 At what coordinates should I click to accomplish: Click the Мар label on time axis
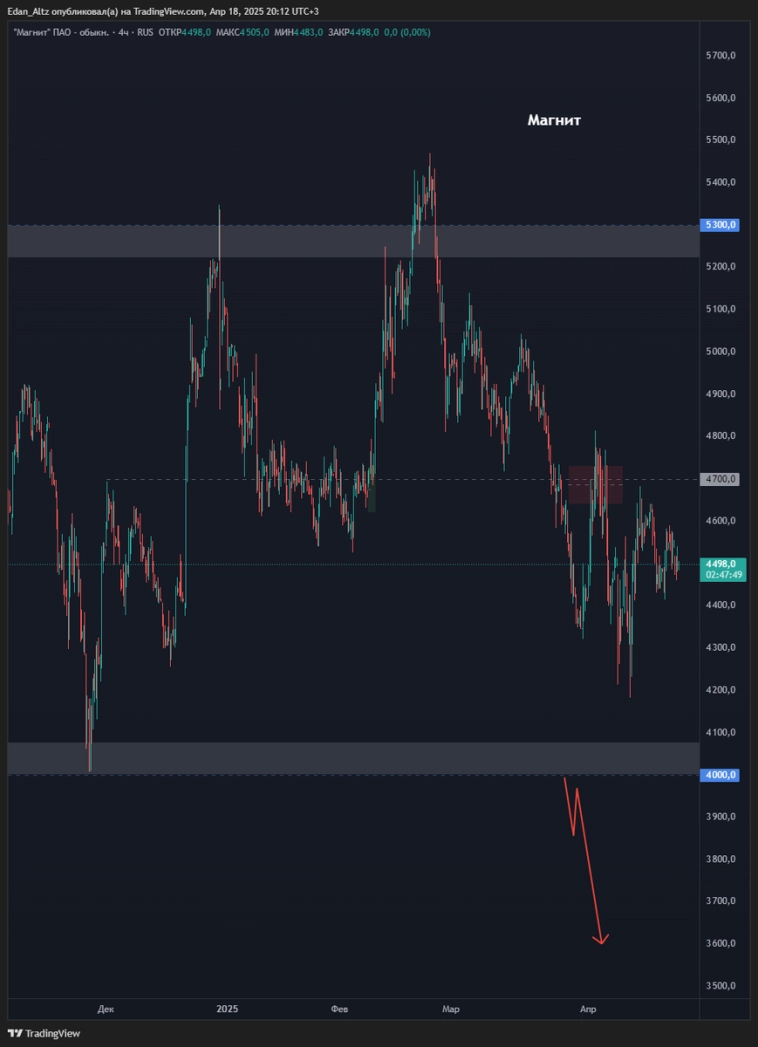(451, 1010)
